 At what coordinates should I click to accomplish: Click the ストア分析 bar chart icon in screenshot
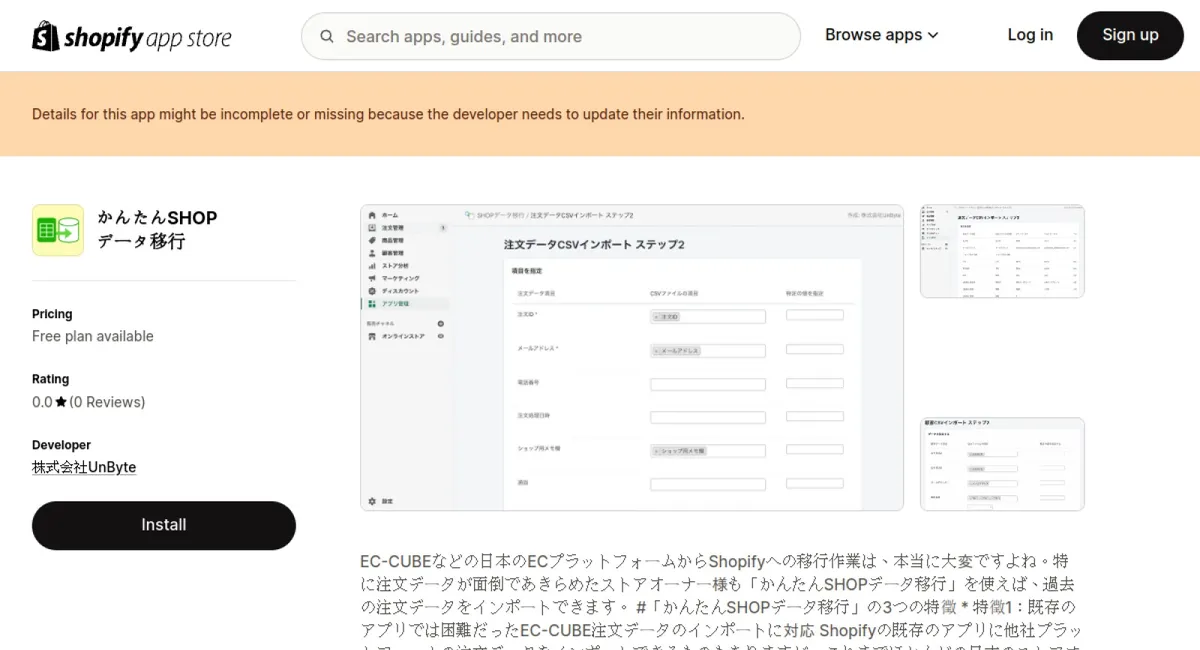372,266
